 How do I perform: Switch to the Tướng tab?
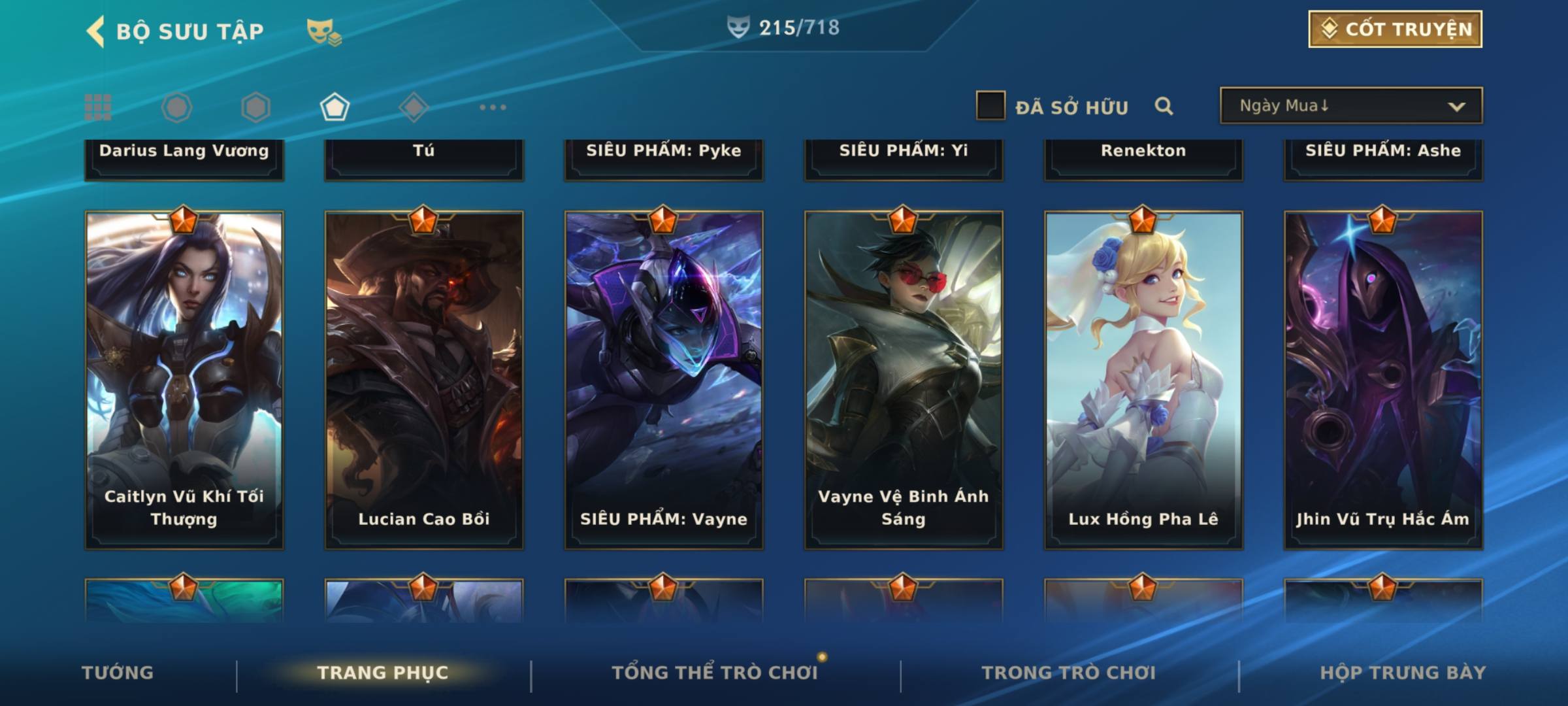coord(118,673)
